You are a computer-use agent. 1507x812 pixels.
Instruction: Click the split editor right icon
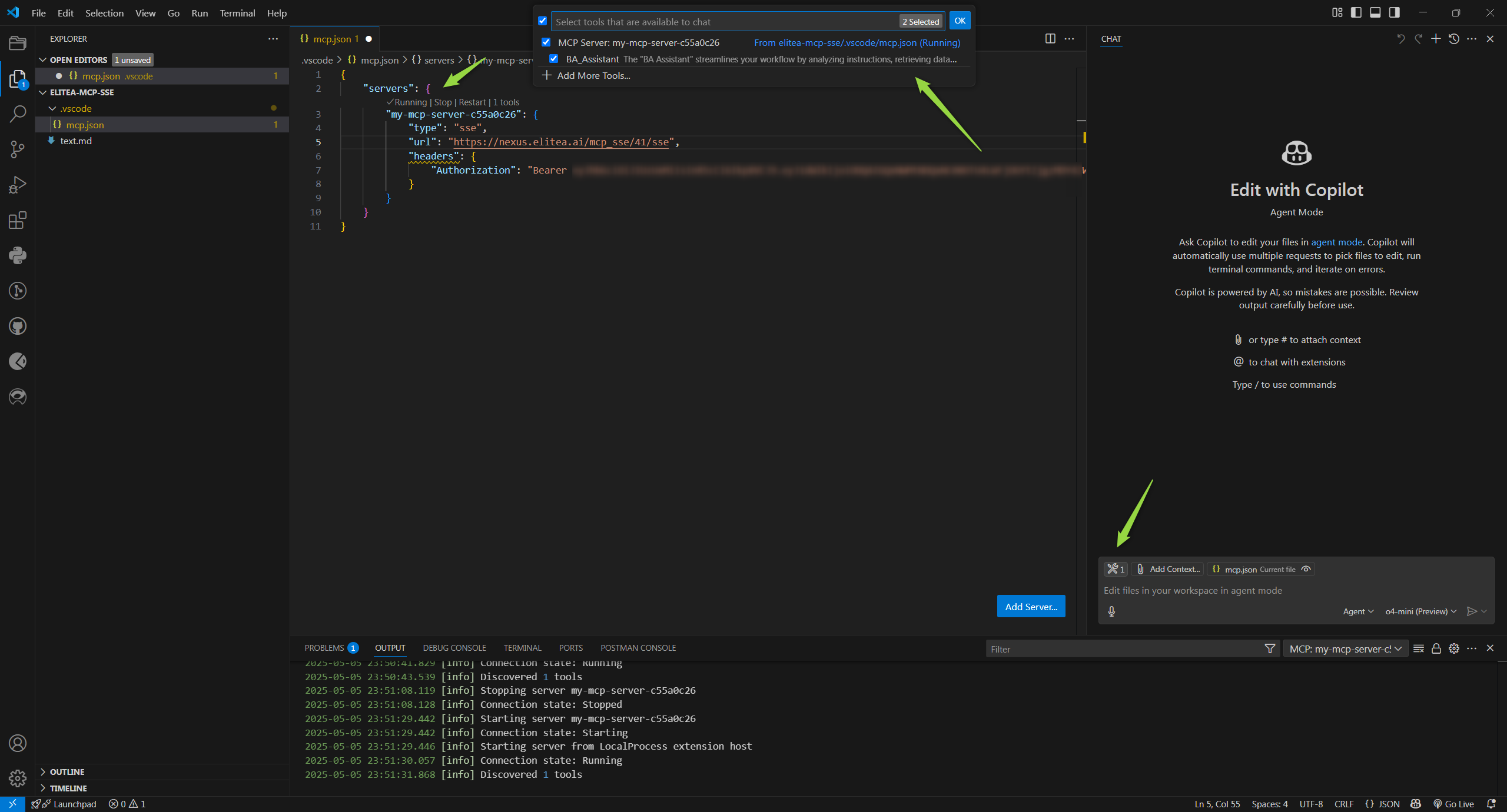click(x=1050, y=39)
